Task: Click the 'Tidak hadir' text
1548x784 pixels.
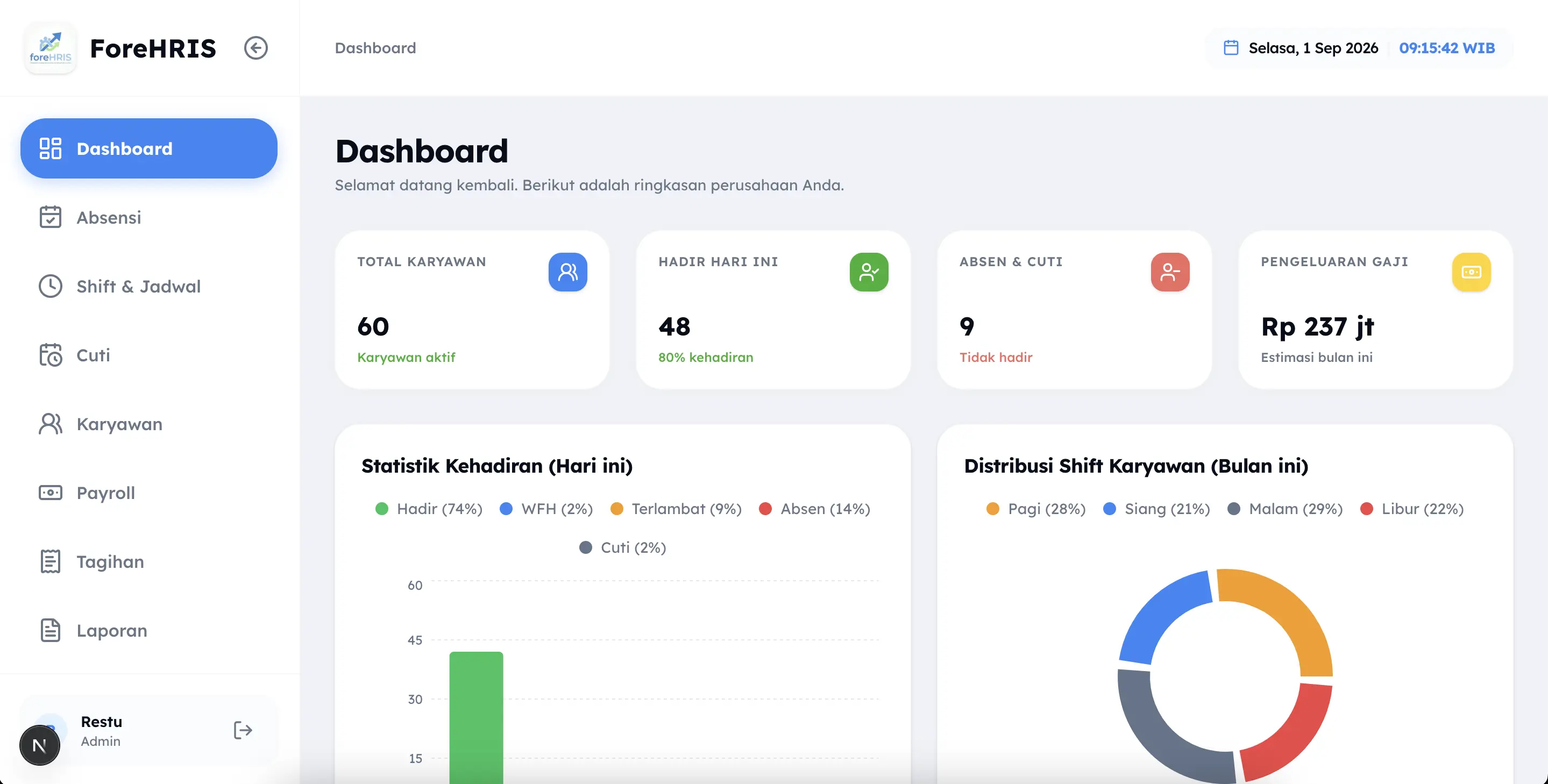Action: [996, 358]
